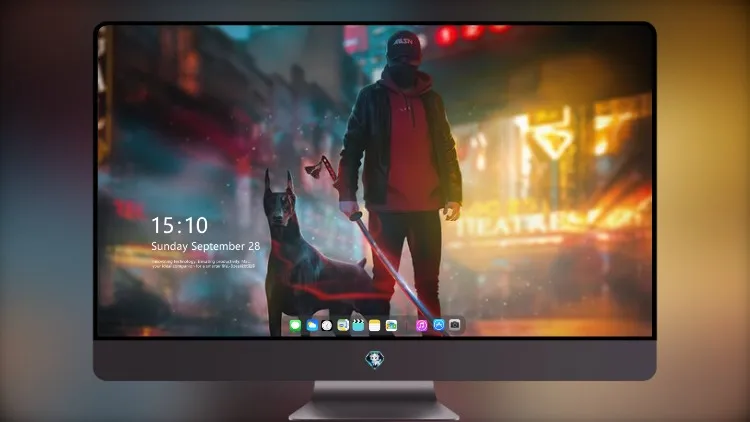Open the App Store from dock
Screen dimensions: 750x422
(439, 325)
